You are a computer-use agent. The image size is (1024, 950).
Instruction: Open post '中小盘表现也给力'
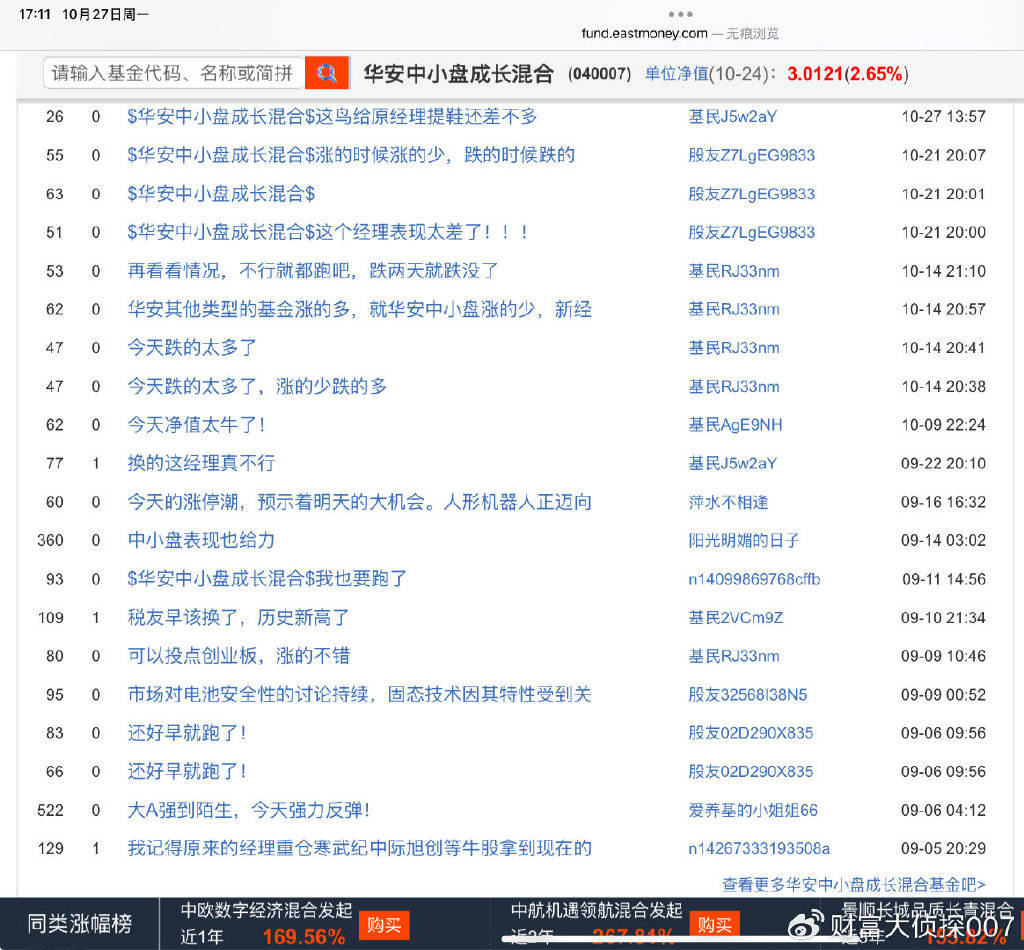click(x=201, y=540)
